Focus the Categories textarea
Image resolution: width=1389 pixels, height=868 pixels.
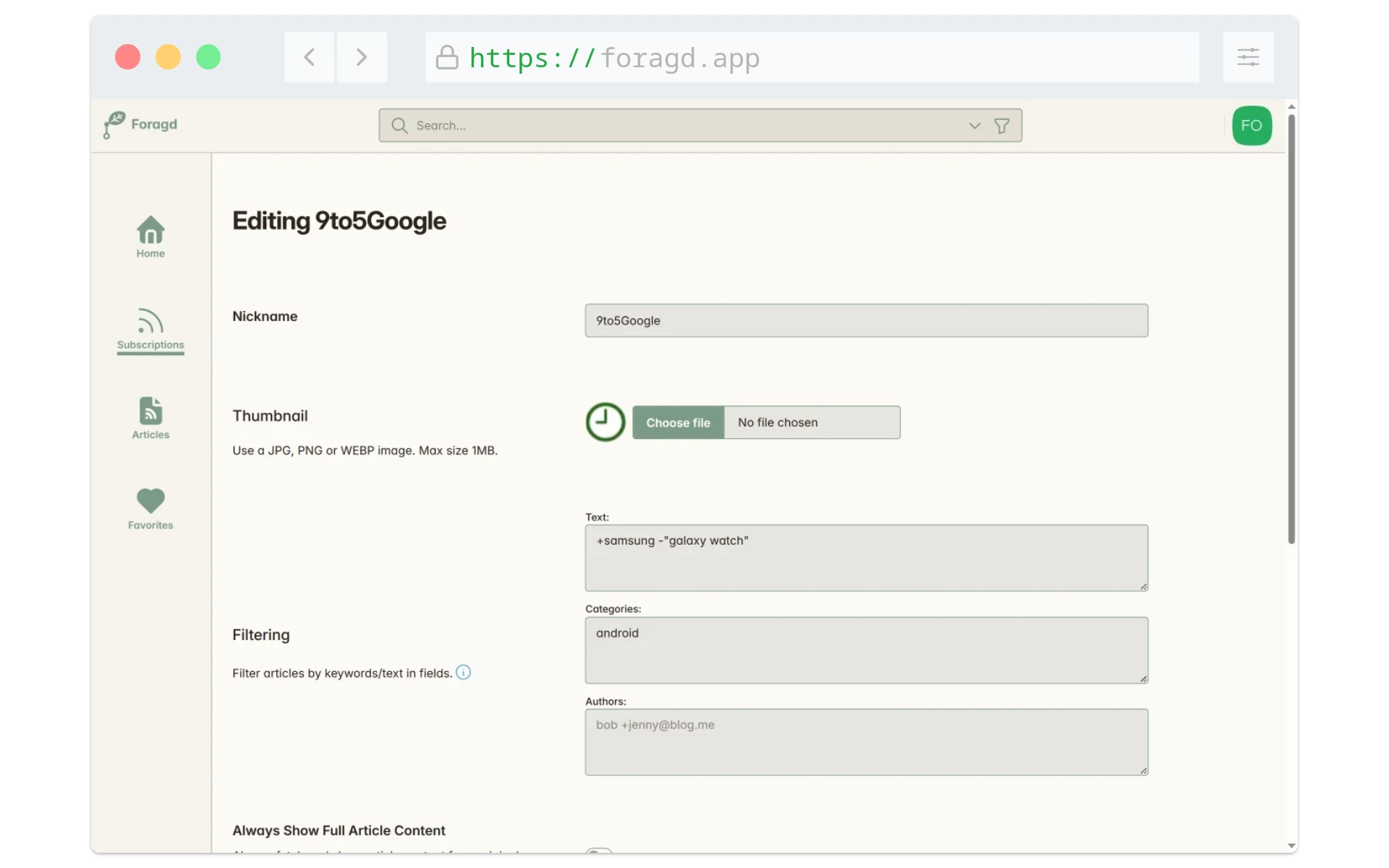pyautogui.click(x=866, y=650)
